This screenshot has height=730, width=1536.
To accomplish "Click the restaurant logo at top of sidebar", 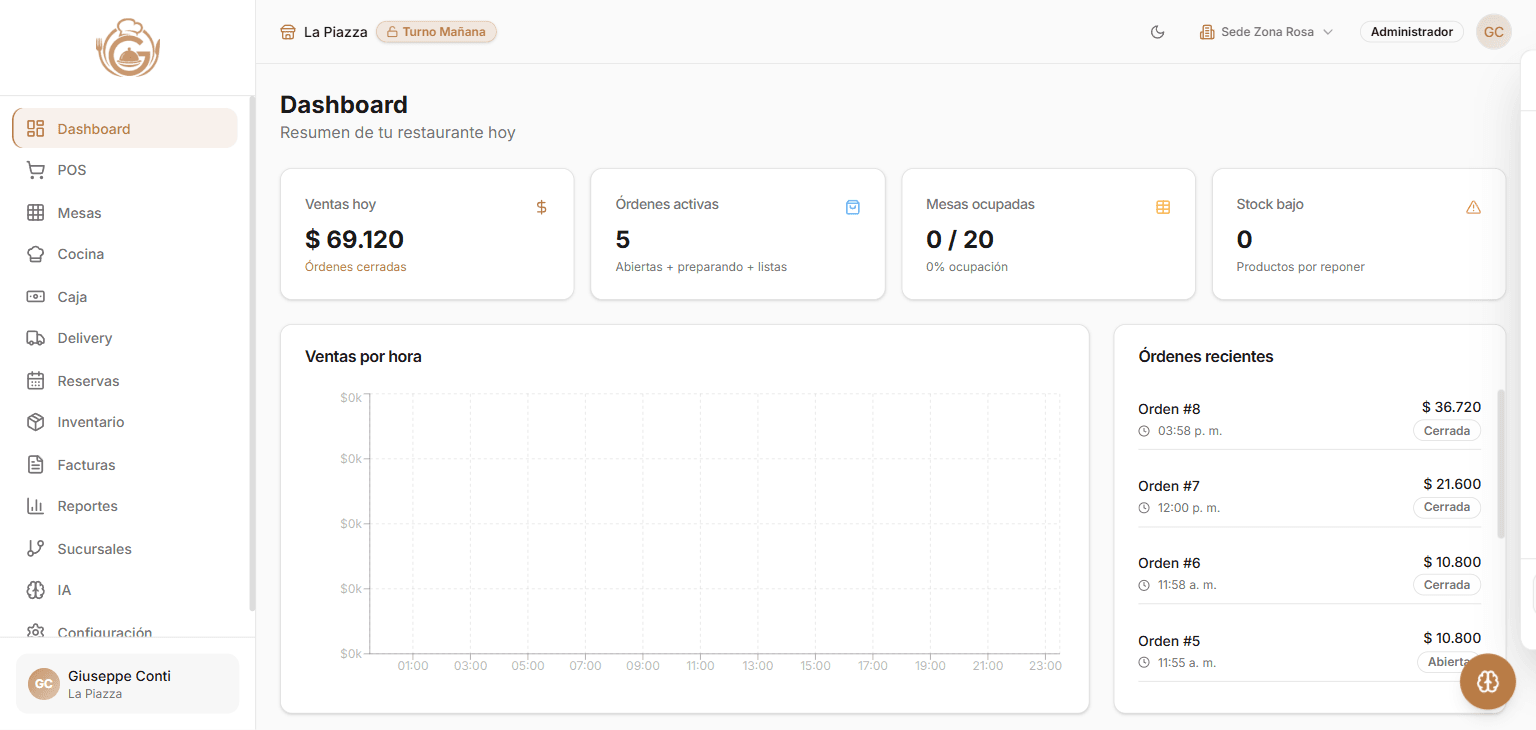I will point(128,47).
